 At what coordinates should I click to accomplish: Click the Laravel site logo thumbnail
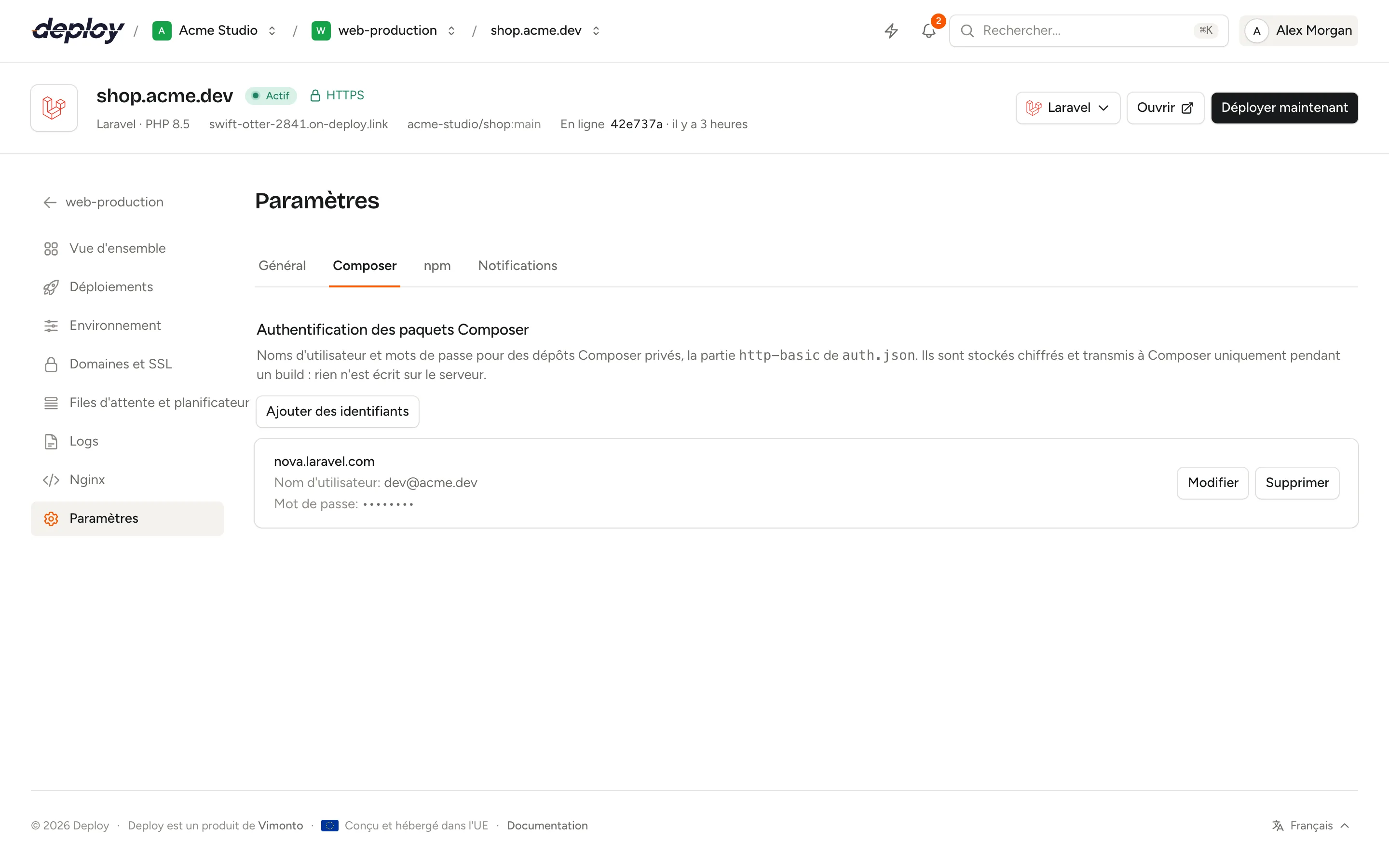[x=54, y=108]
